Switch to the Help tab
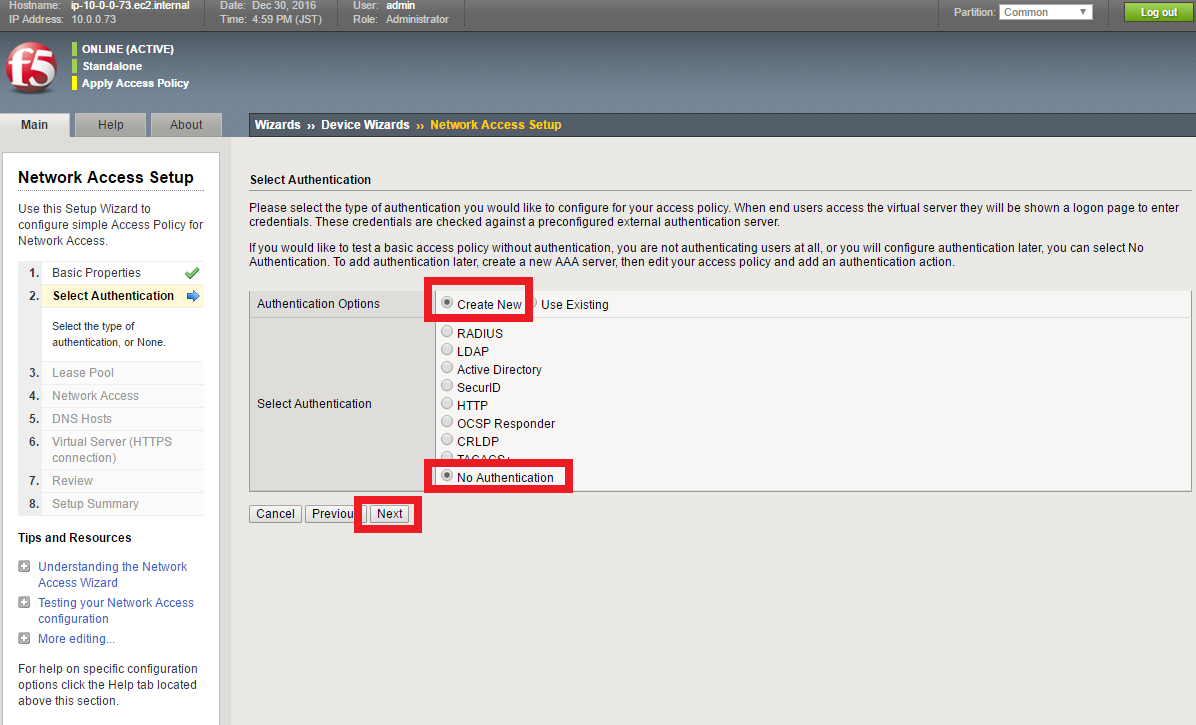The height and width of the screenshot is (725, 1196). coord(111,125)
